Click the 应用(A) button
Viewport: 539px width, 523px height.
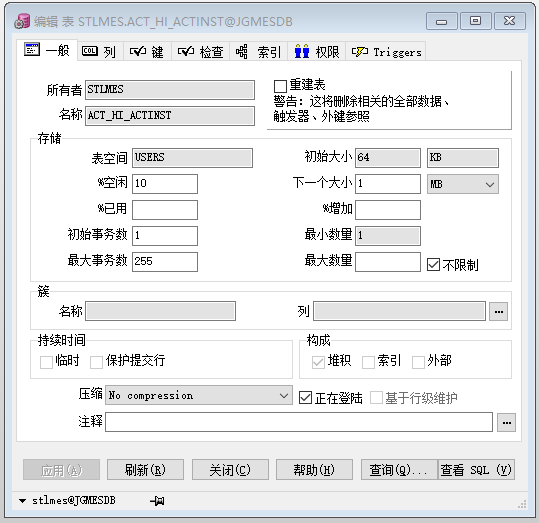click(x=62, y=470)
